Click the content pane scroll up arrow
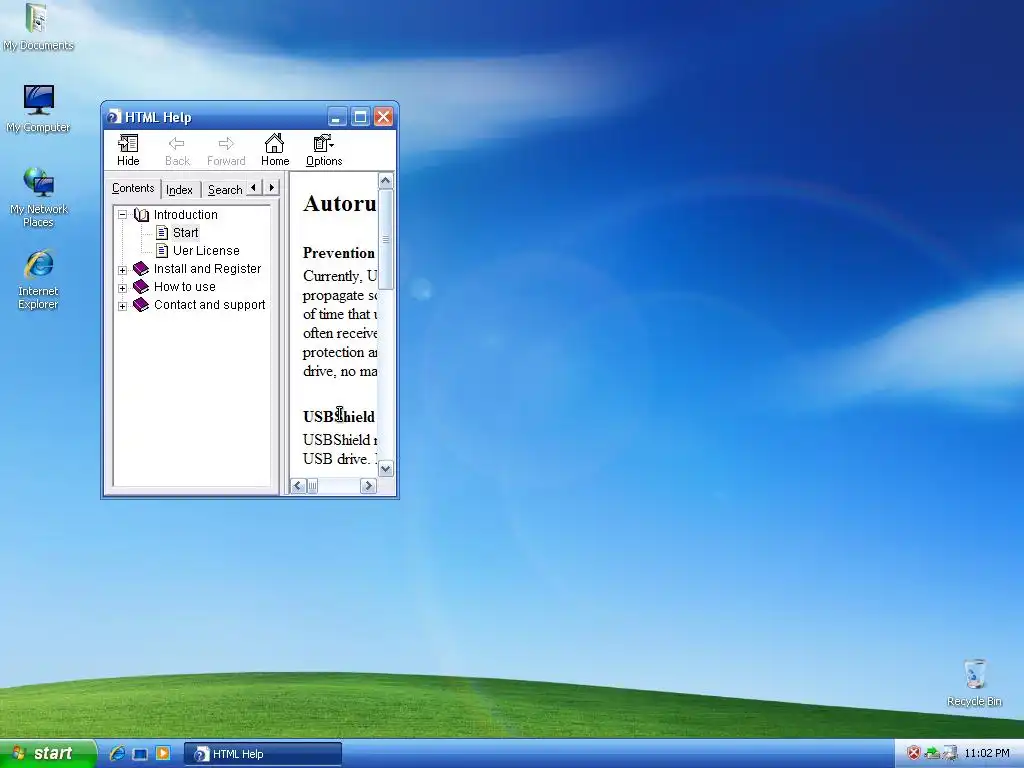1024x768 pixels. [x=386, y=180]
